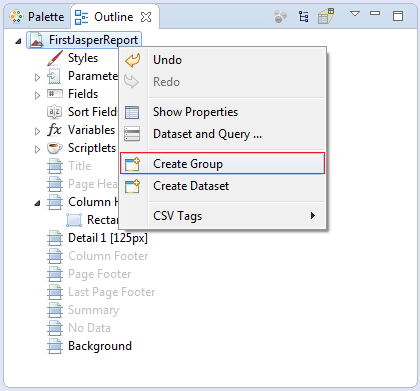Click the tree layout toolbar icon
Viewport: 420px width, 391px height.
coord(303,17)
